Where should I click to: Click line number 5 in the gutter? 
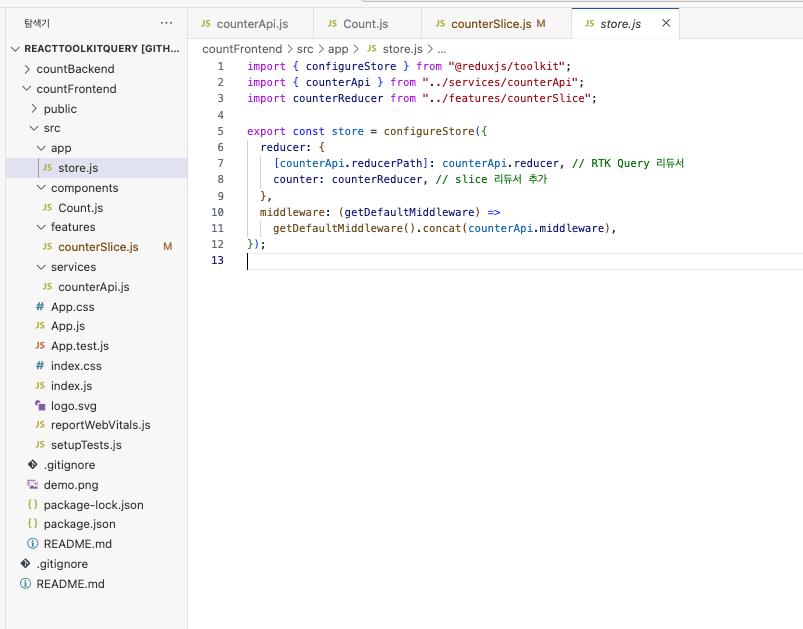[x=221, y=131]
